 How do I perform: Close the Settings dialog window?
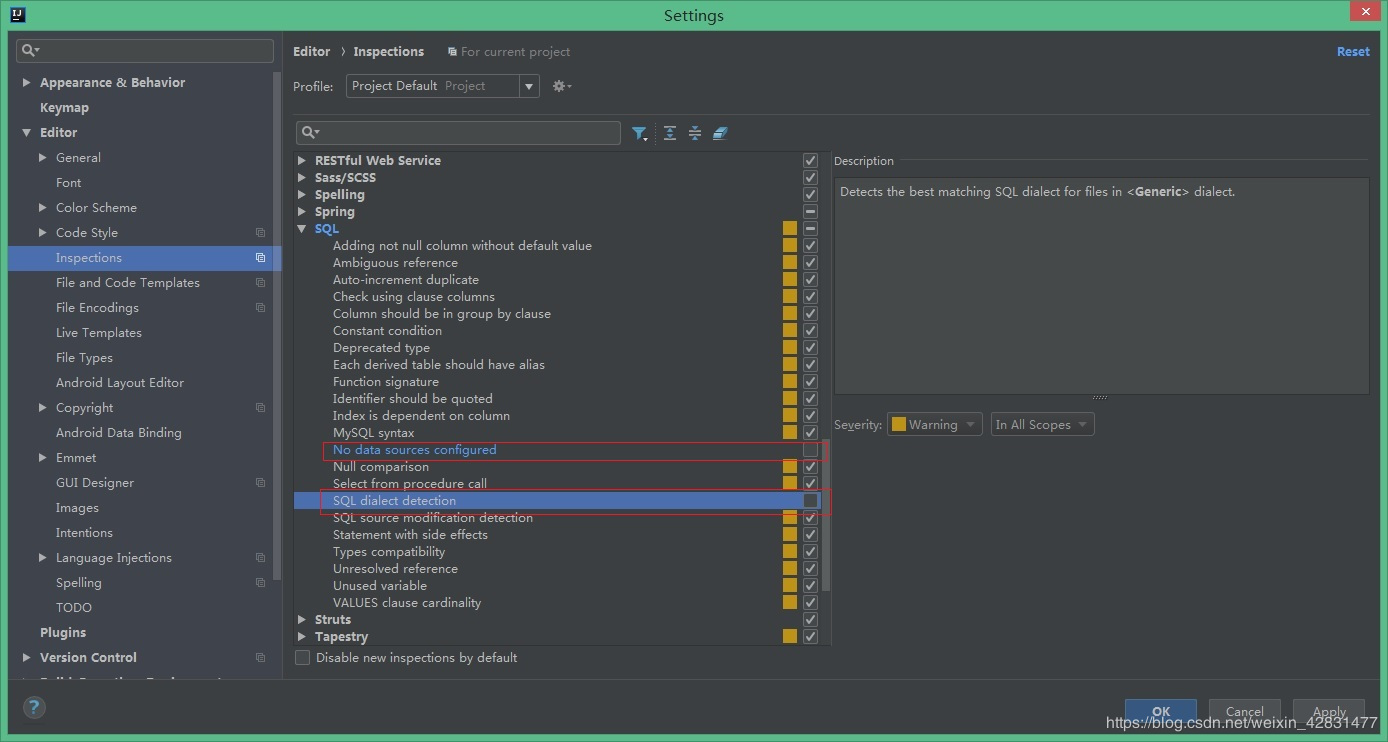1364,12
